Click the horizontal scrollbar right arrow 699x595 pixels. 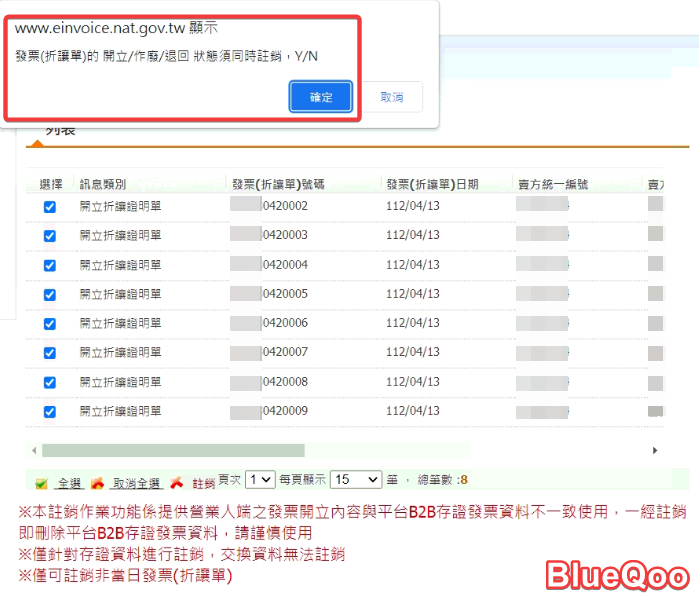click(655, 451)
